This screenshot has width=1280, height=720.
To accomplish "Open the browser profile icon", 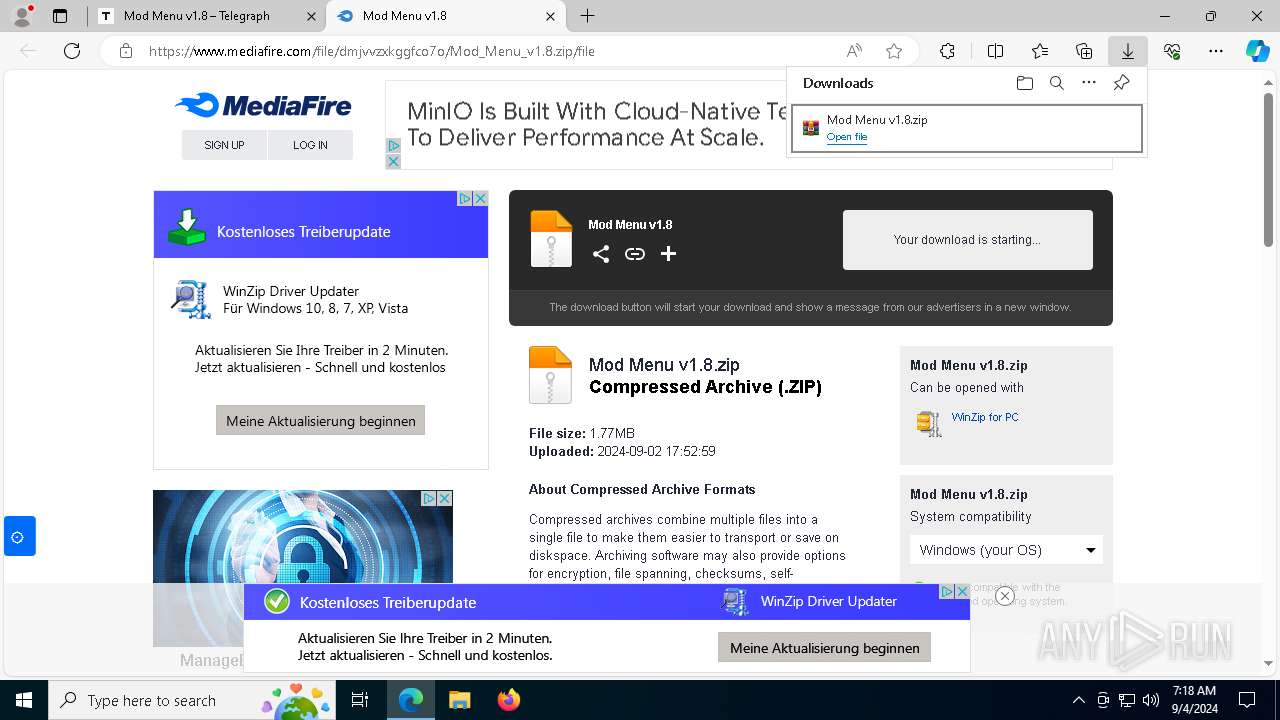I will (x=22, y=16).
